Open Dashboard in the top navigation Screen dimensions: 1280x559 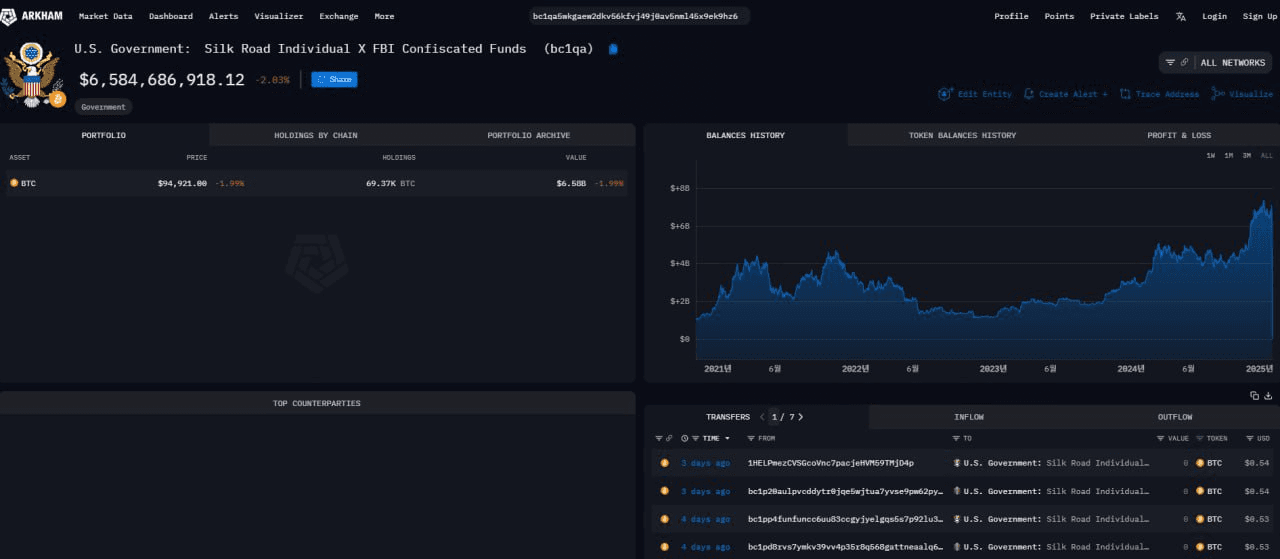coord(171,16)
